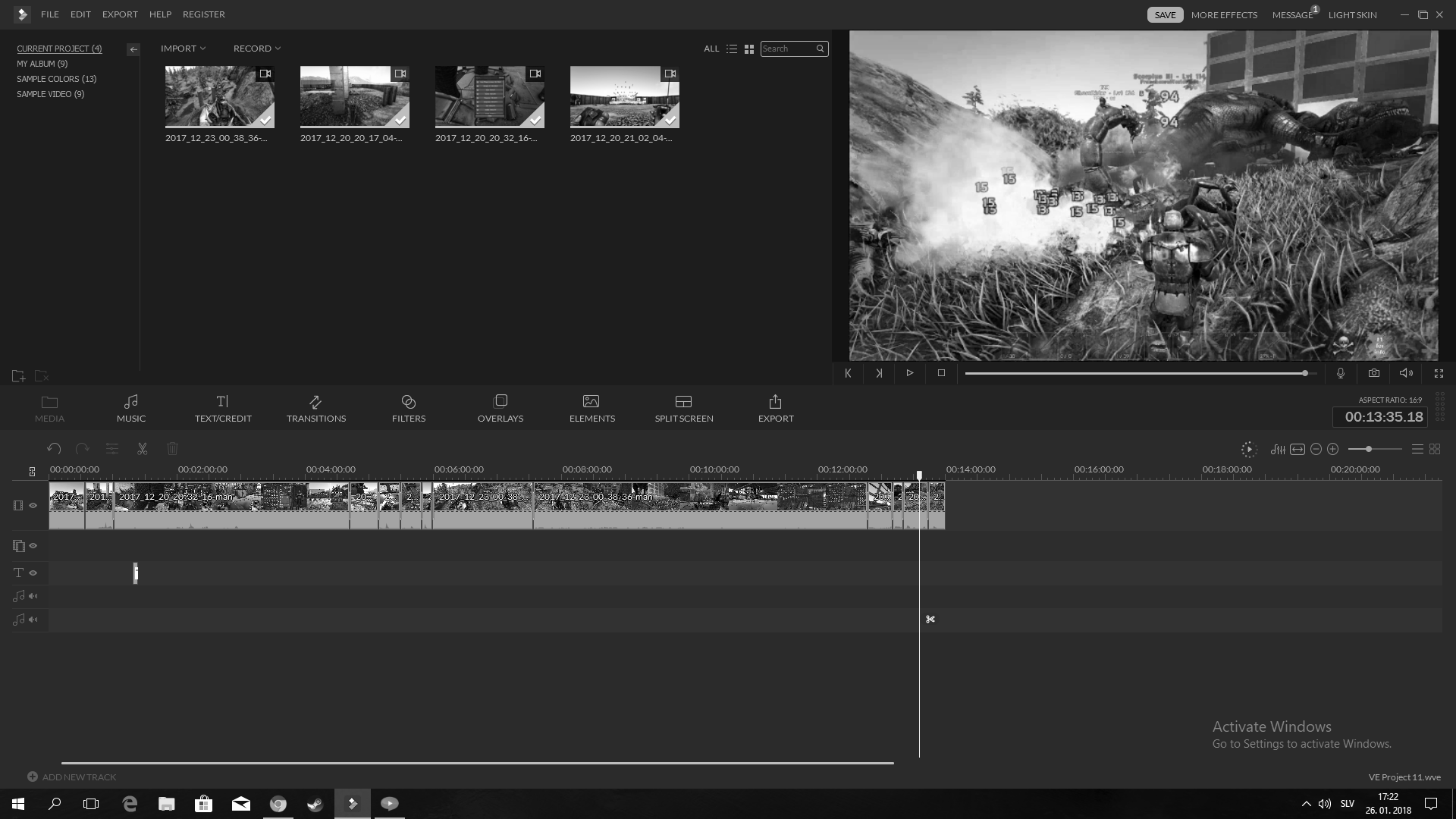The height and width of the screenshot is (819, 1456).
Task: Click the scissors split tool
Action: [x=142, y=449]
